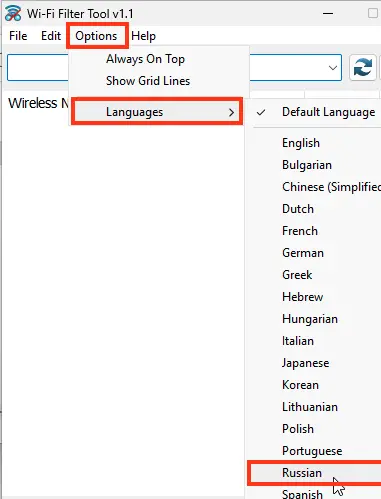Viewport: 381px width, 499px height.
Task: Click the refresh arrows toolbar icon
Action: 363,68
